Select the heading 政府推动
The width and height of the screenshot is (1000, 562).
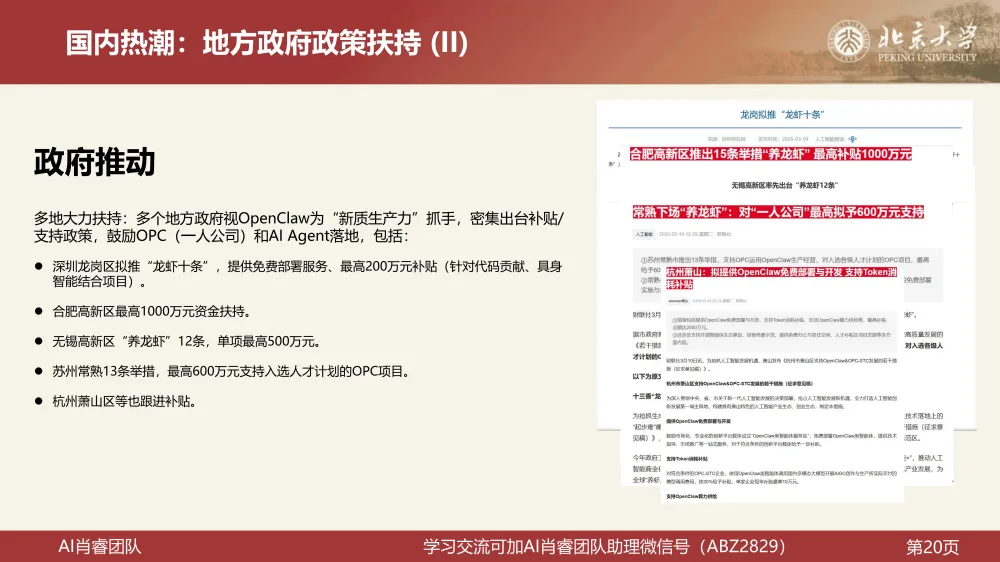94,162
